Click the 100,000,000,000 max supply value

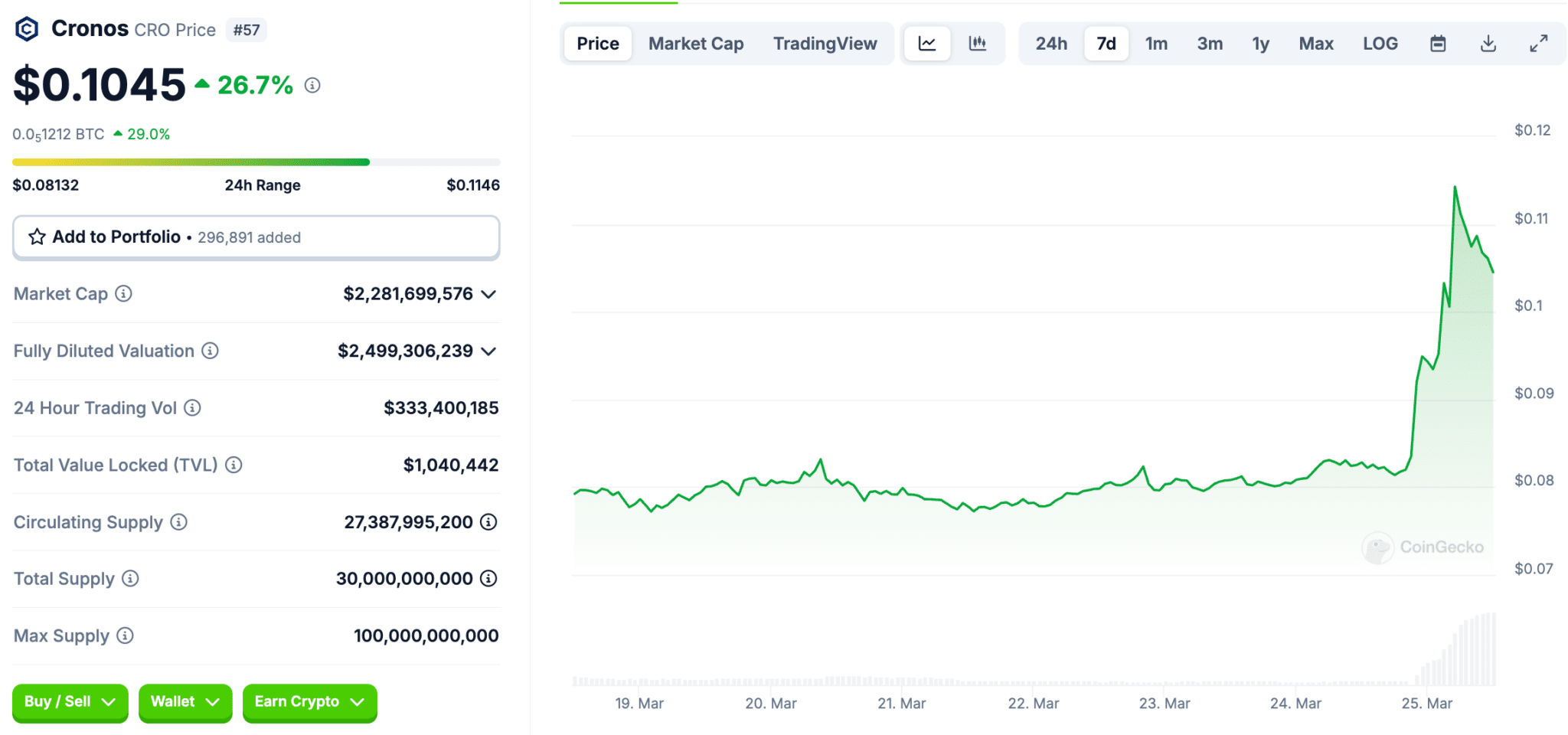pyautogui.click(x=426, y=635)
